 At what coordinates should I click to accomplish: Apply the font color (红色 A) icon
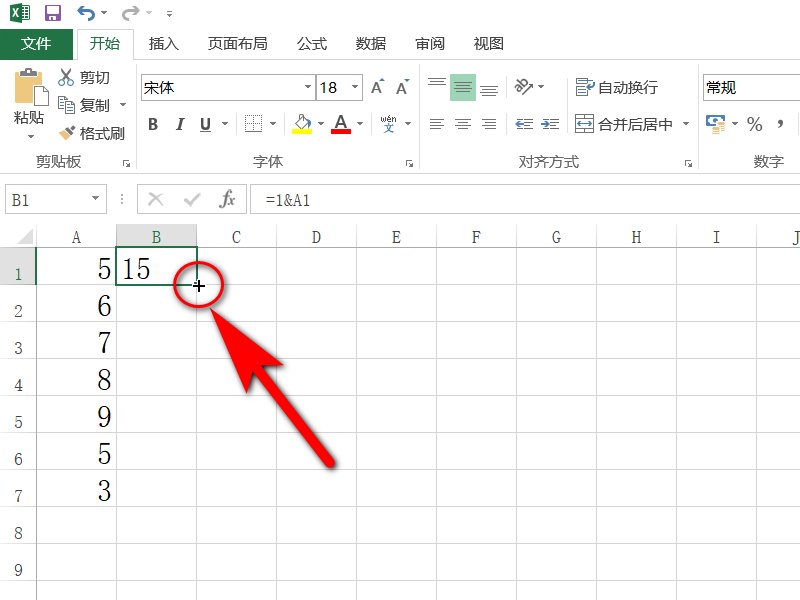tap(339, 123)
